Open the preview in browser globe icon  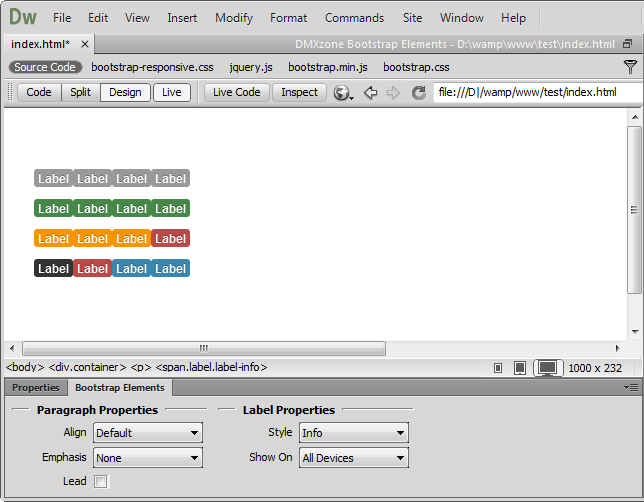coord(343,92)
